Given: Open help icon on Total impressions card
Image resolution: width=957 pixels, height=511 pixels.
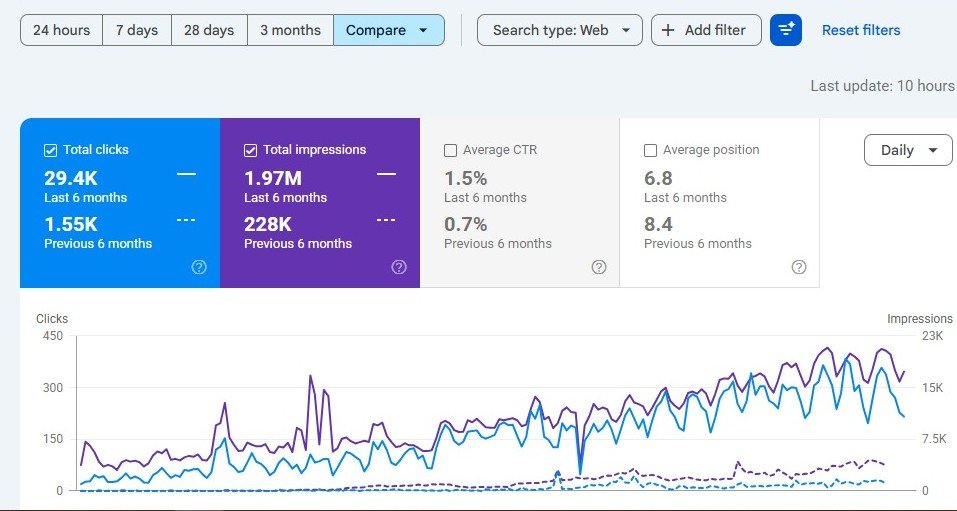Looking at the screenshot, I should coord(399,267).
